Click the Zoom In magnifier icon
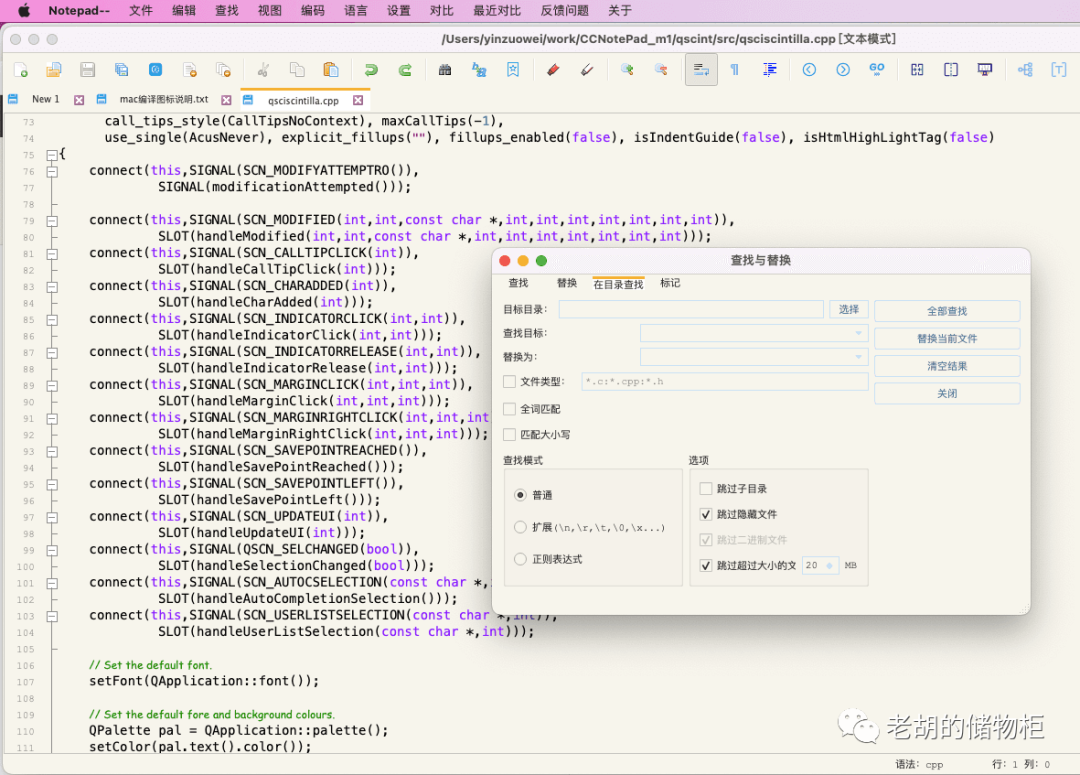Image resolution: width=1080 pixels, height=775 pixels. (627, 70)
